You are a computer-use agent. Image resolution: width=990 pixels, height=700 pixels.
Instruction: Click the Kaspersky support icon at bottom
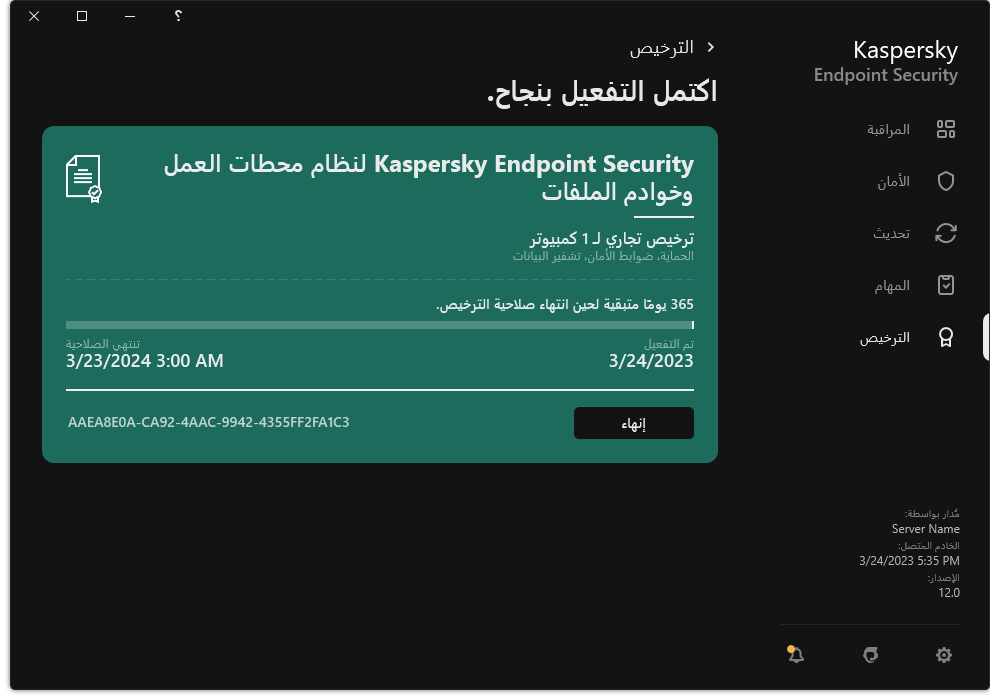(x=870, y=655)
